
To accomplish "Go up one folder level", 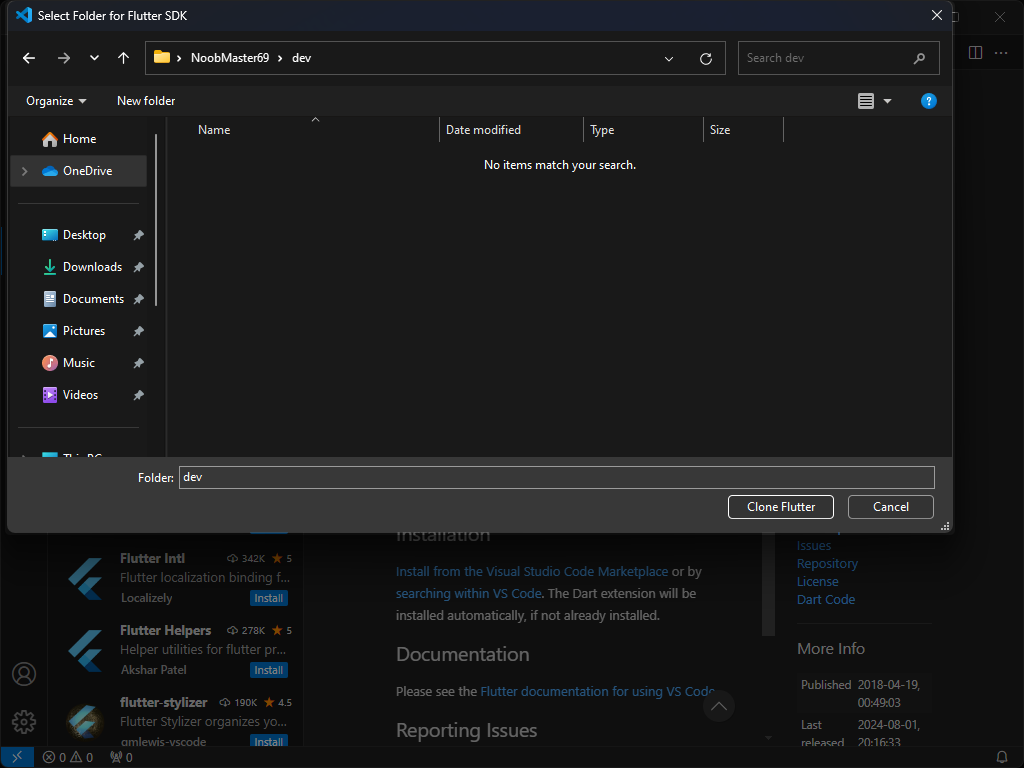I will pos(123,58).
